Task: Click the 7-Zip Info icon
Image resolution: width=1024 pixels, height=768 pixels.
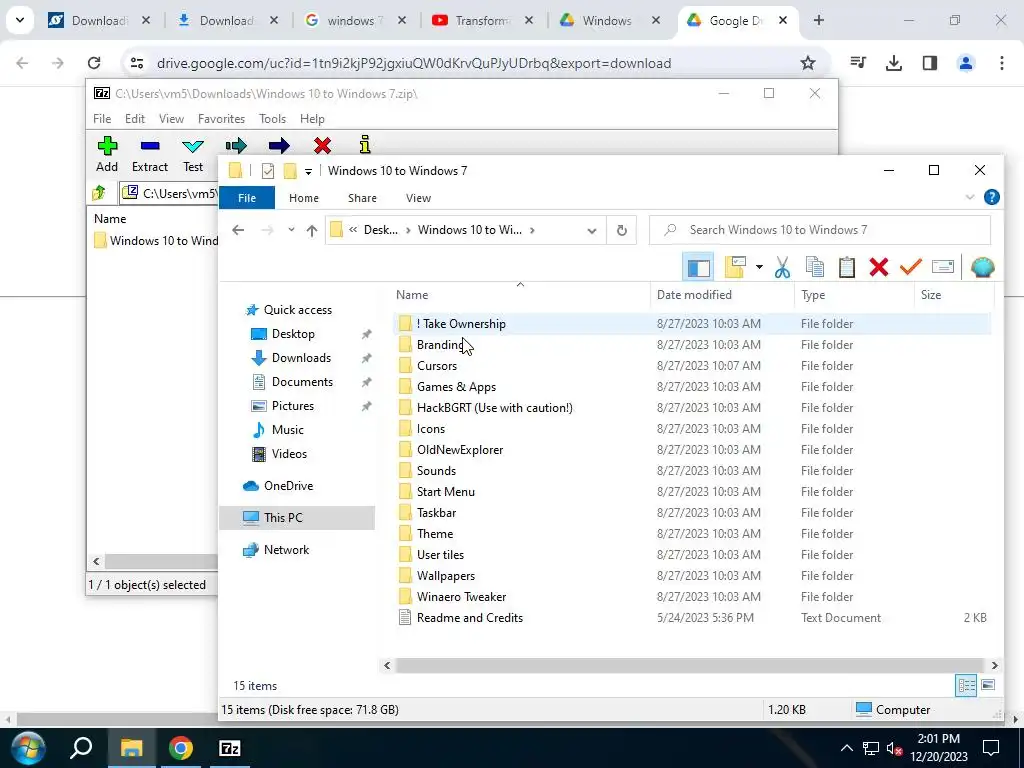Action: (x=365, y=144)
